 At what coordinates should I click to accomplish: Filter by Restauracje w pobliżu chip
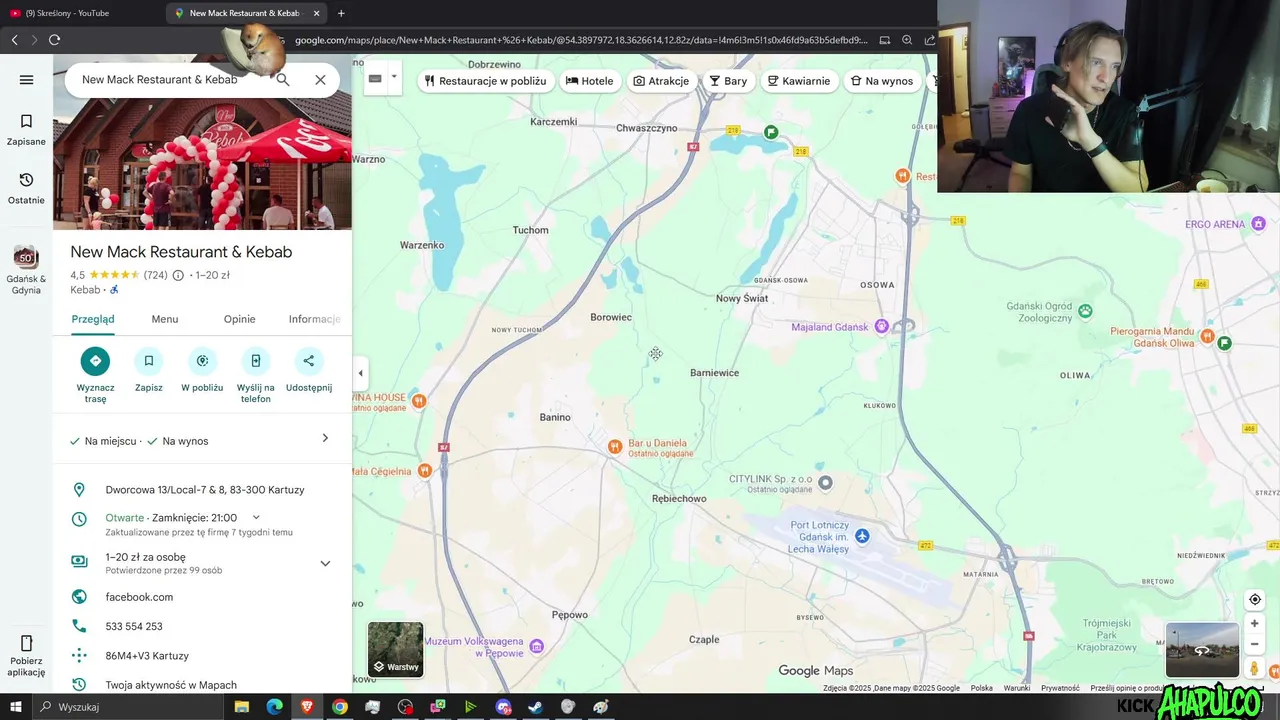(x=486, y=81)
